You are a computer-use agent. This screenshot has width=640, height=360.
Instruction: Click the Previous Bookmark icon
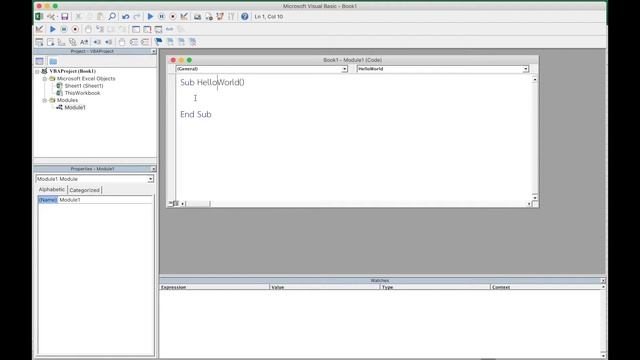pos(181,42)
